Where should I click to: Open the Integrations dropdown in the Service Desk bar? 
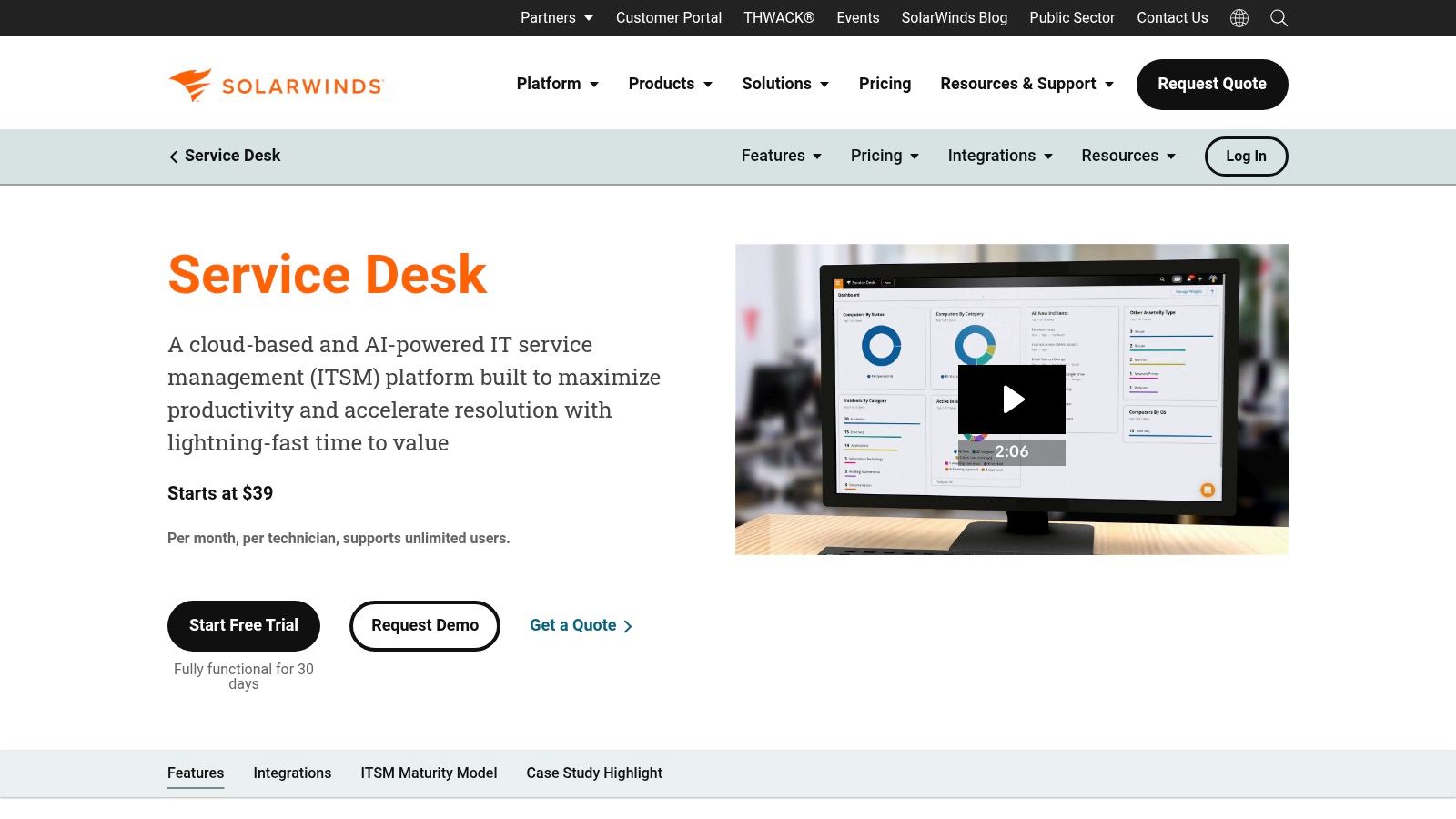click(x=1000, y=156)
